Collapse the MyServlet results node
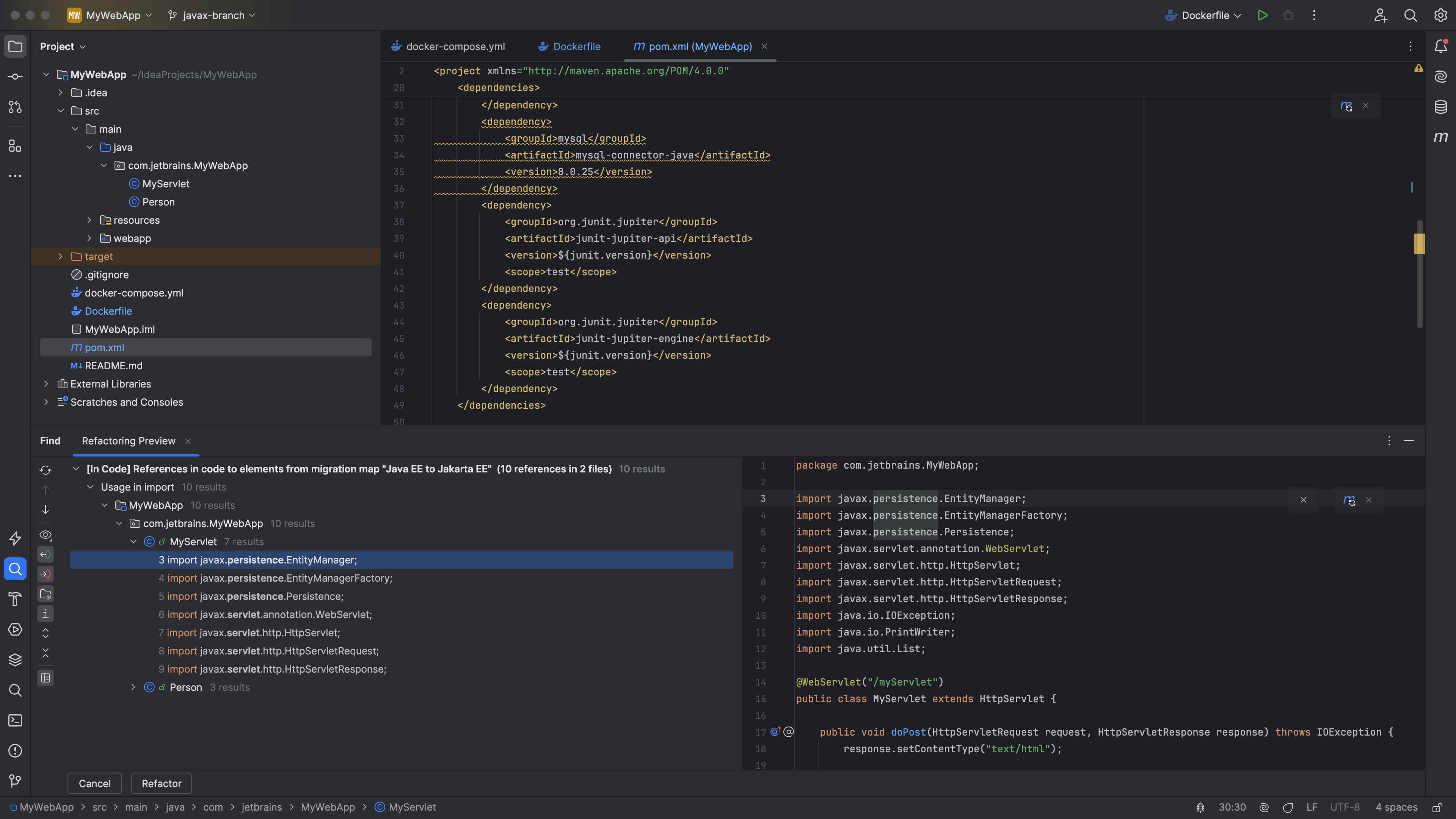1456x819 pixels. point(133,541)
